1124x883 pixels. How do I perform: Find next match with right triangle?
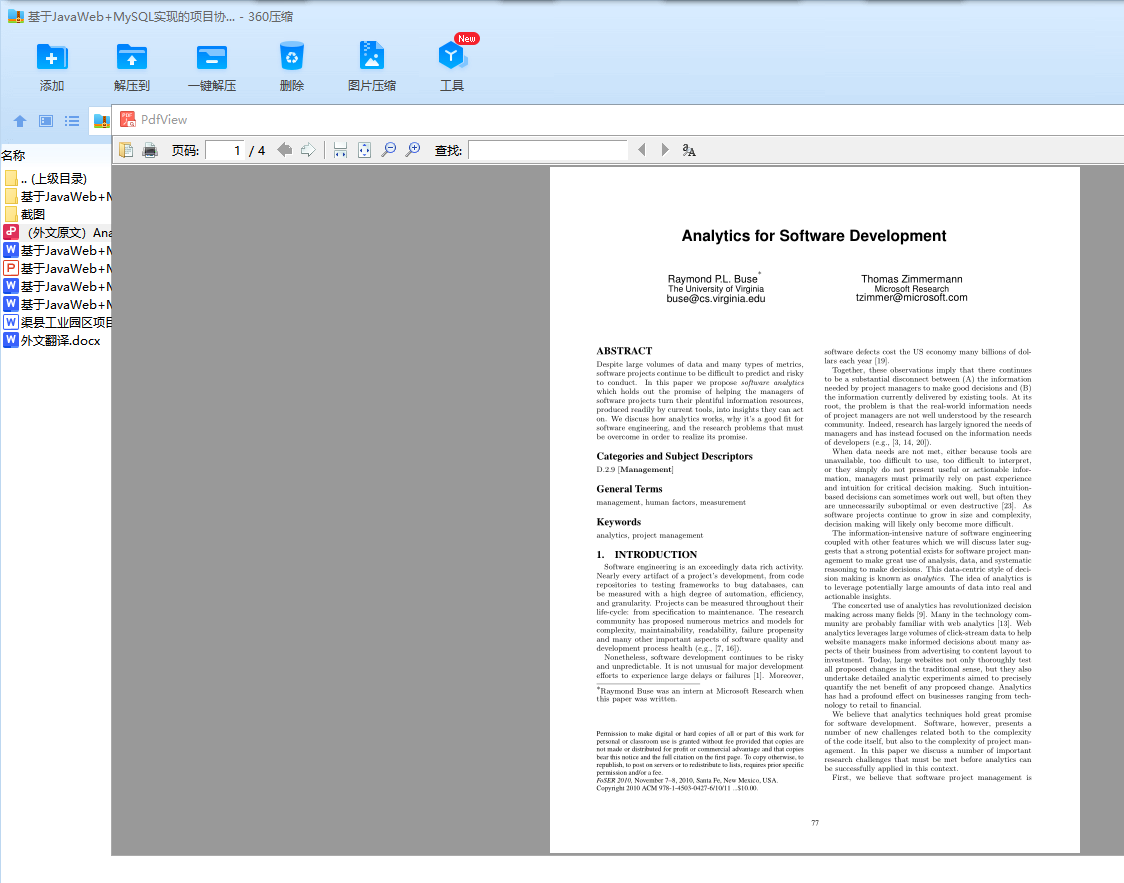(x=665, y=150)
